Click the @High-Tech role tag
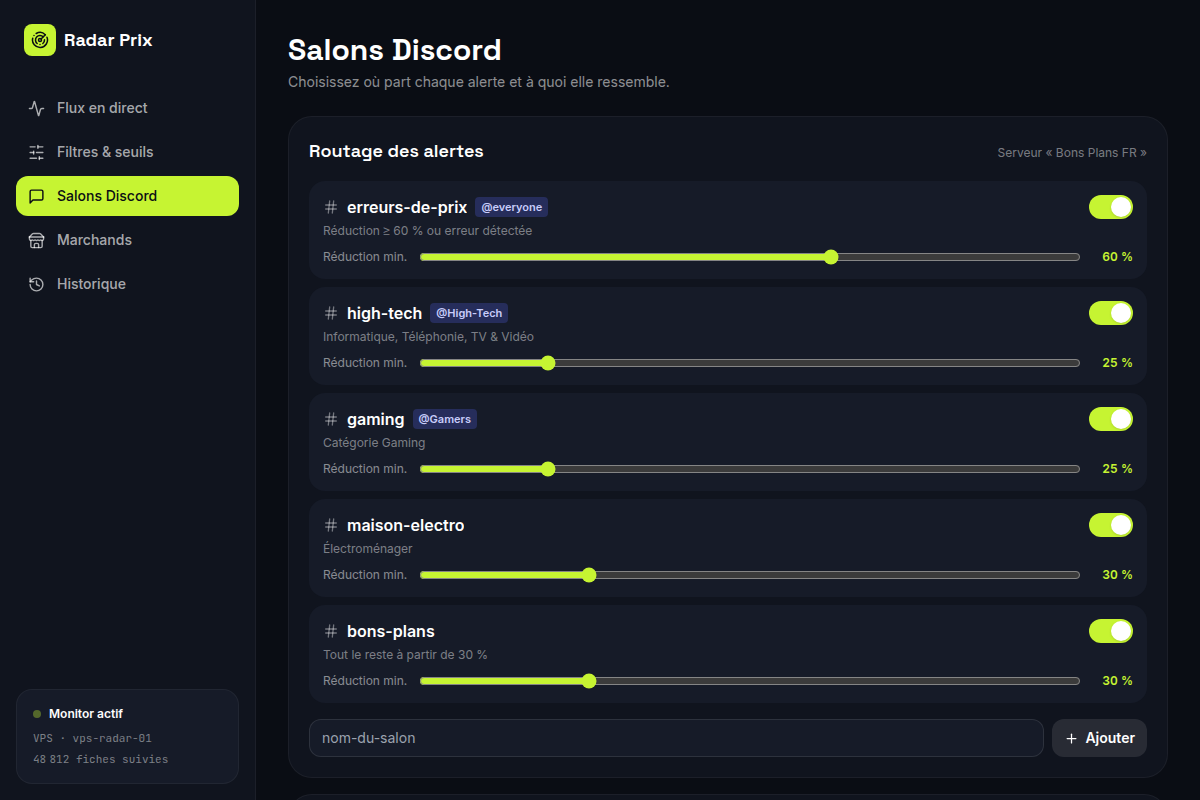 [x=469, y=313]
